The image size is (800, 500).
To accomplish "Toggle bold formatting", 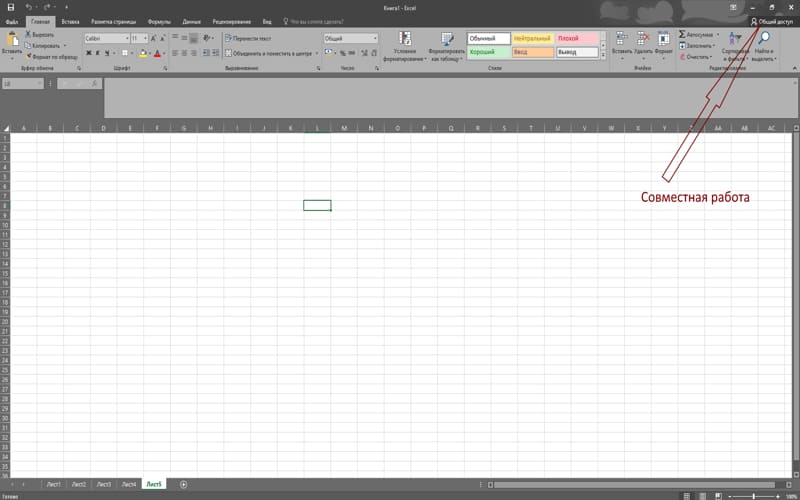I will [x=88, y=53].
